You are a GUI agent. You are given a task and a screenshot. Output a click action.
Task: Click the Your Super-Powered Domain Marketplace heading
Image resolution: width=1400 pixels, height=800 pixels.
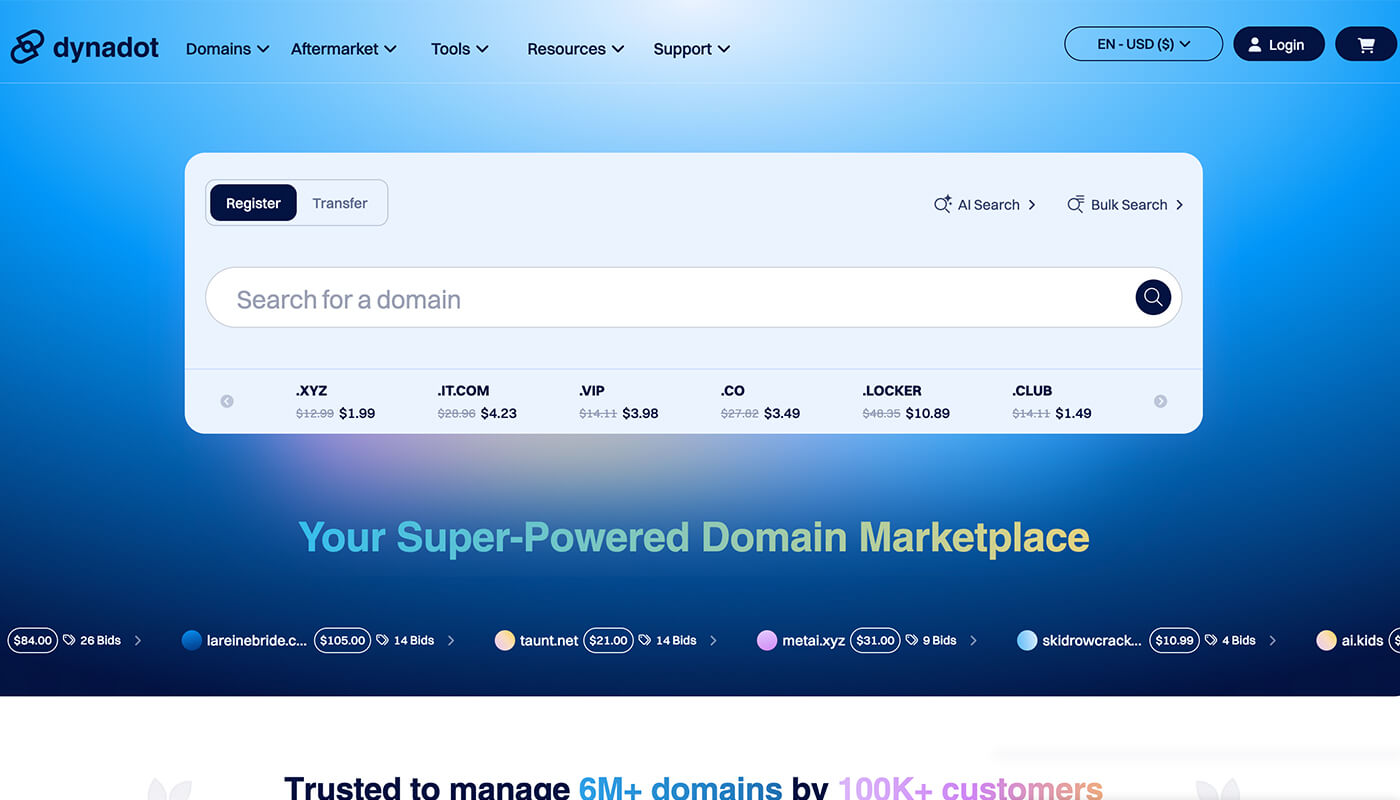[x=693, y=537]
